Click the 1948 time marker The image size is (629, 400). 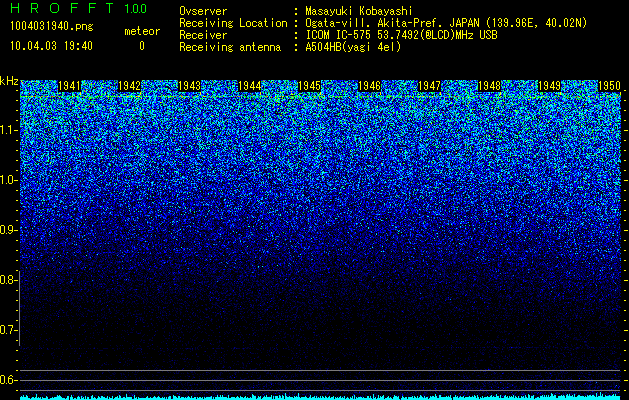489,86
